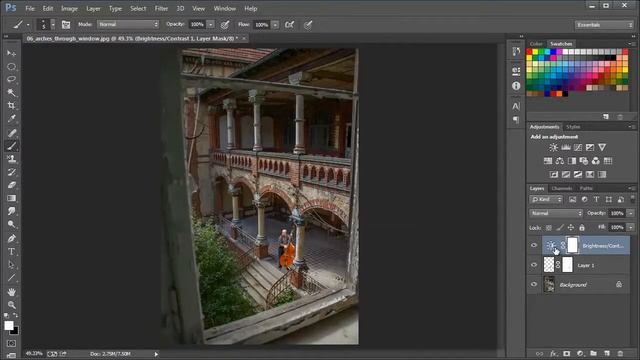Click the zoom percentage field in status bar
The width and height of the screenshot is (640, 360).
click(x=34, y=353)
